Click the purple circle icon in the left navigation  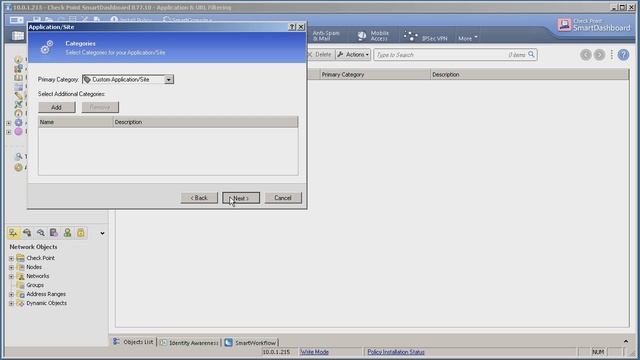pyautogui.click(x=18, y=131)
